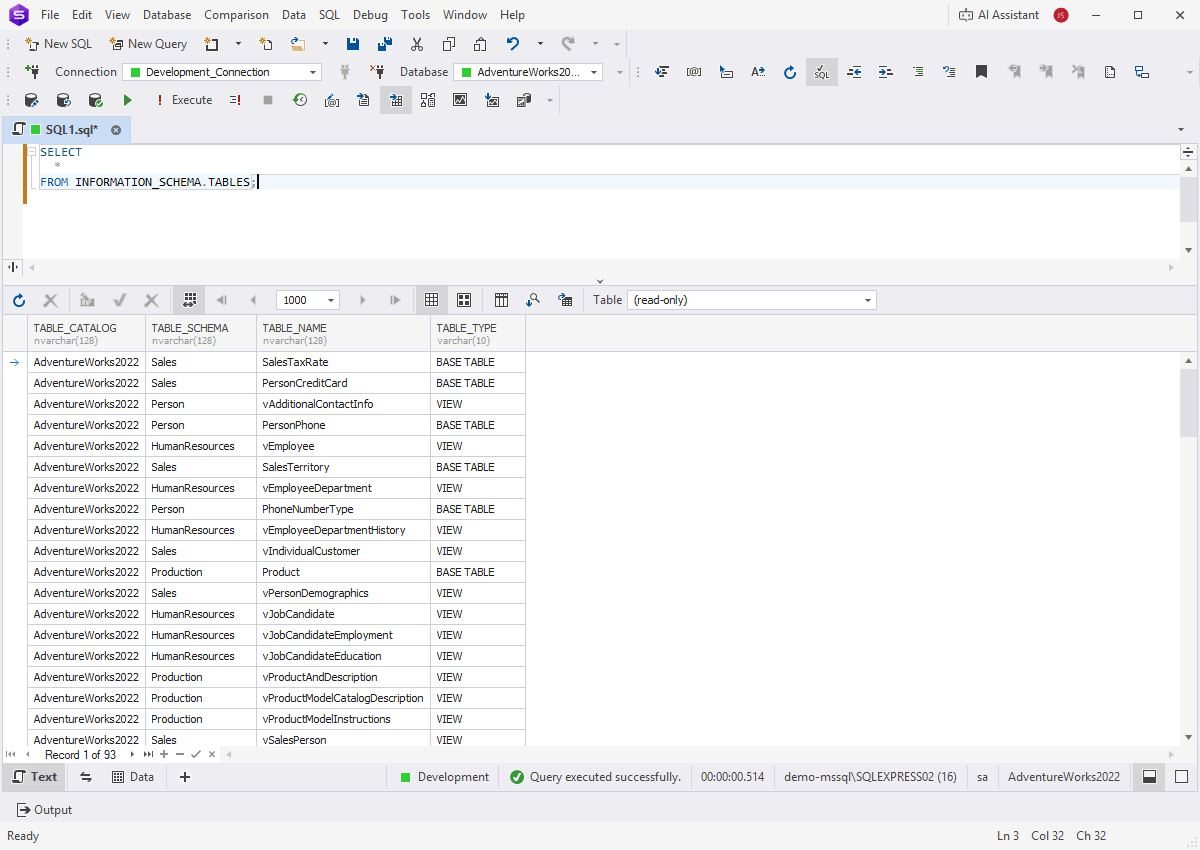The image size is (1200, 850).
Task: Click the vEmployeeDepartmentHistory cell
Action: click(344, 530)
